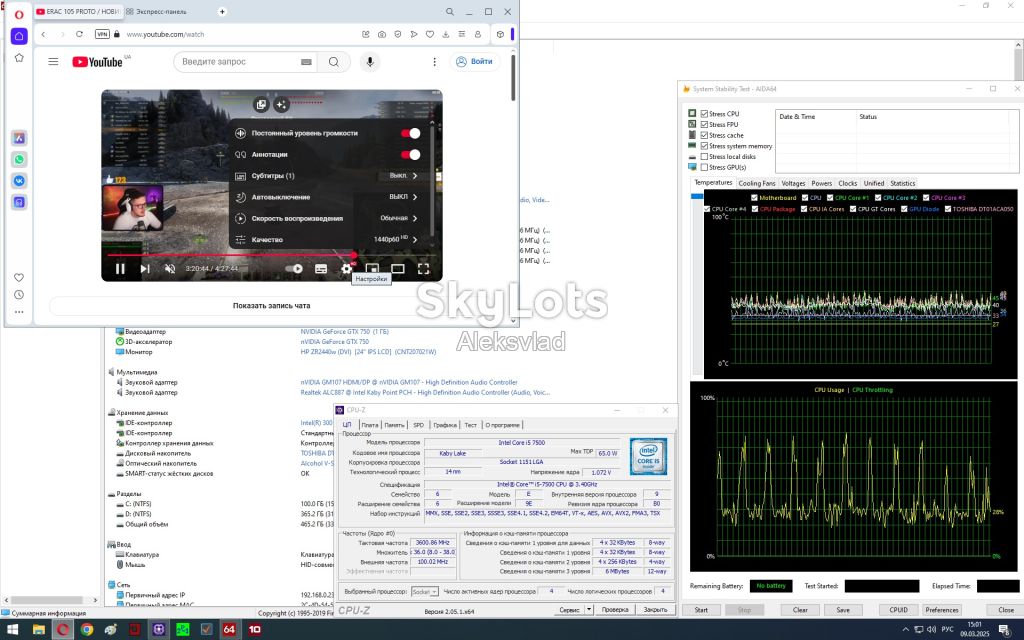Take a snapshot with Opera camera icon
The height and width of the screenshot is (640, 1024).
[382, 34]
